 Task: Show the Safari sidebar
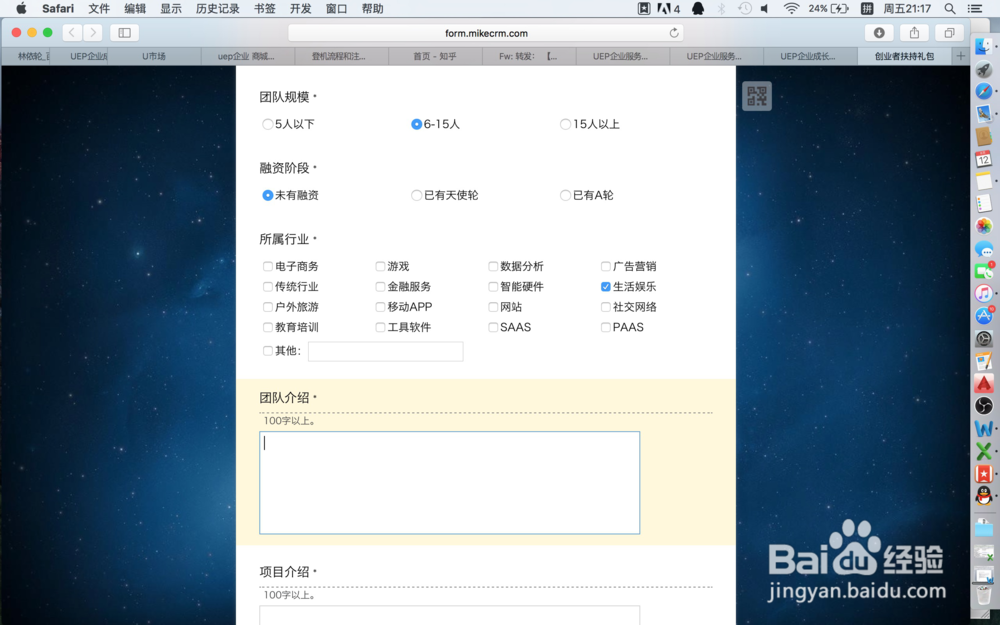tap(123, 31)
